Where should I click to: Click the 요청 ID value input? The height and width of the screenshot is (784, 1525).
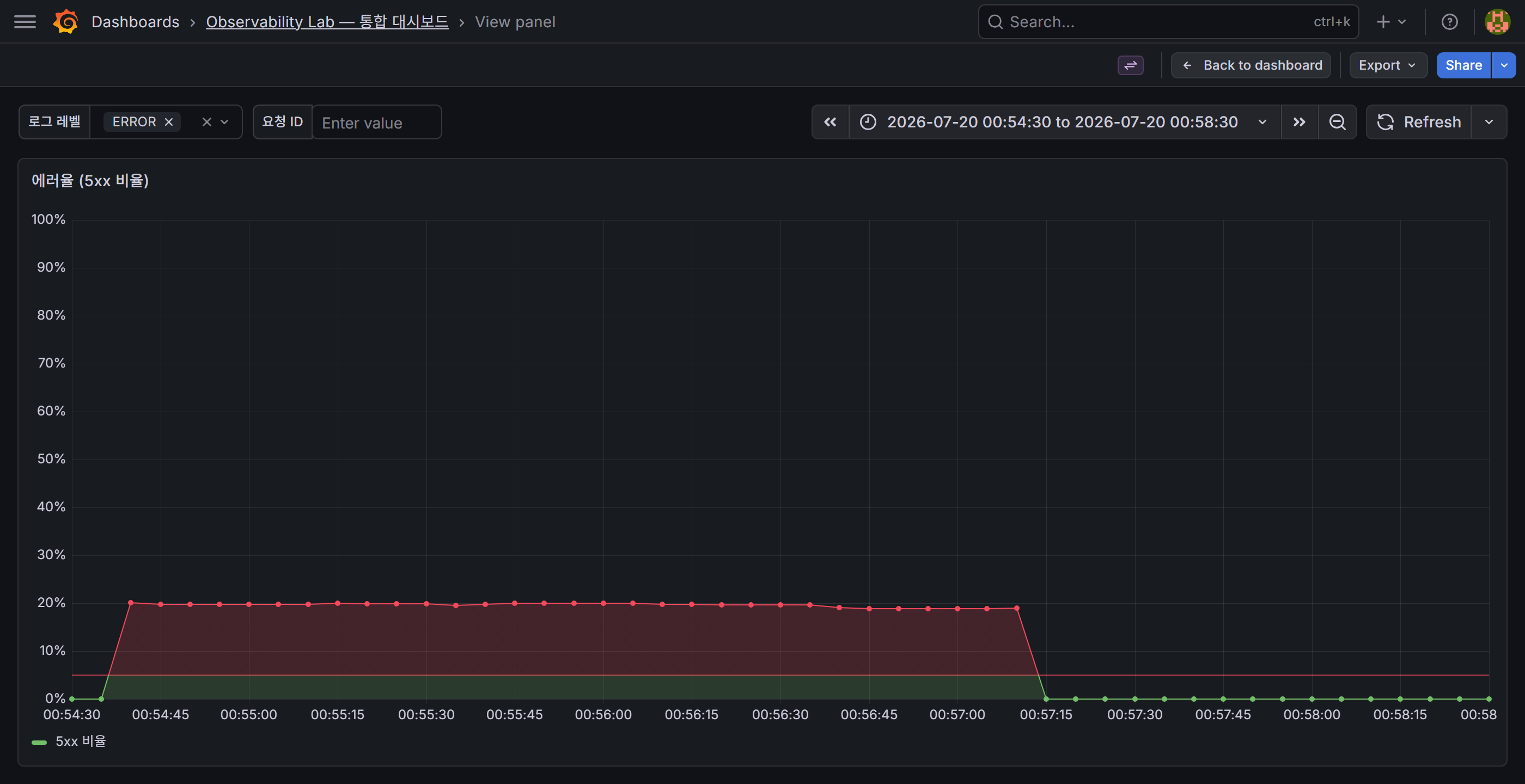coord(376,122)
